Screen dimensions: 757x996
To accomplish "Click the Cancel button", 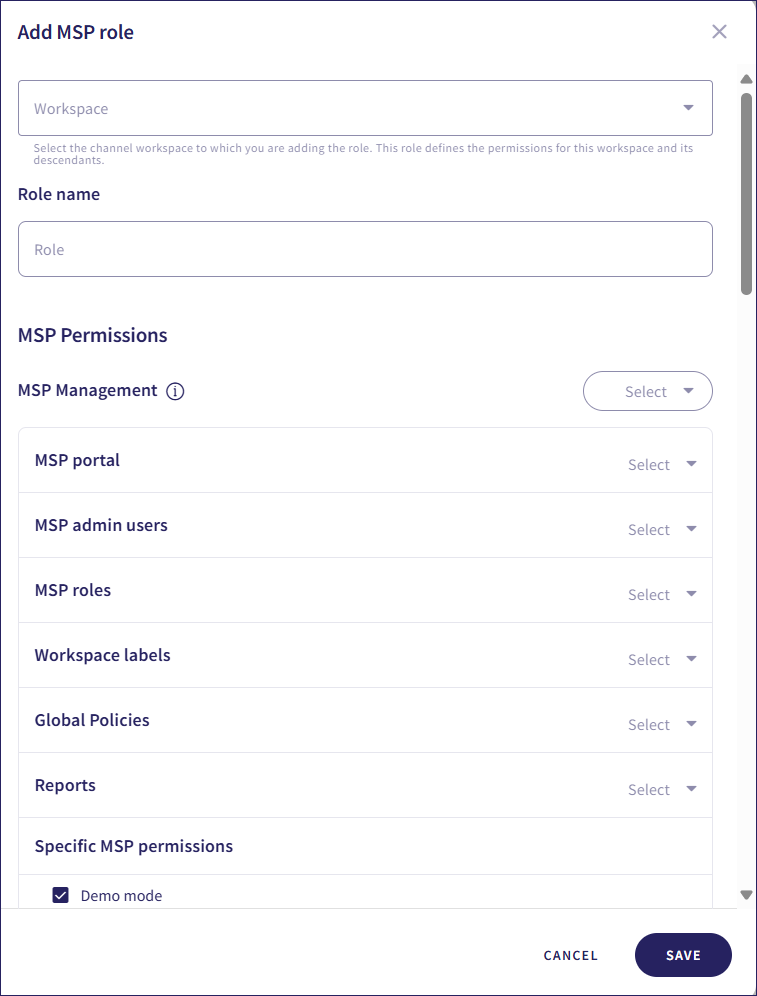I will (570, 955).
